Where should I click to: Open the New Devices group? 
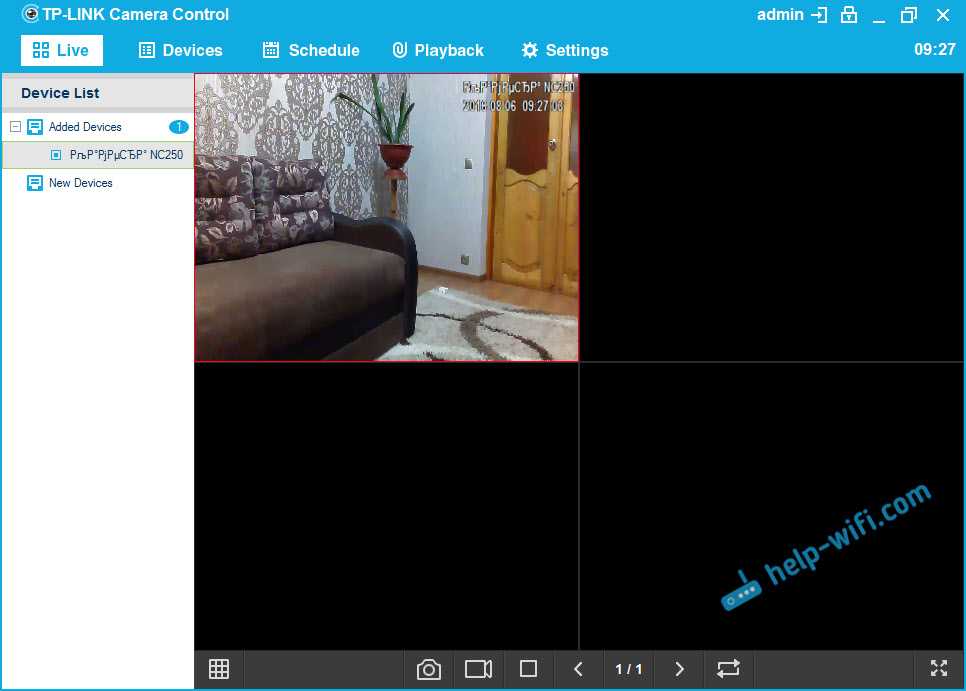coord(80,183)
